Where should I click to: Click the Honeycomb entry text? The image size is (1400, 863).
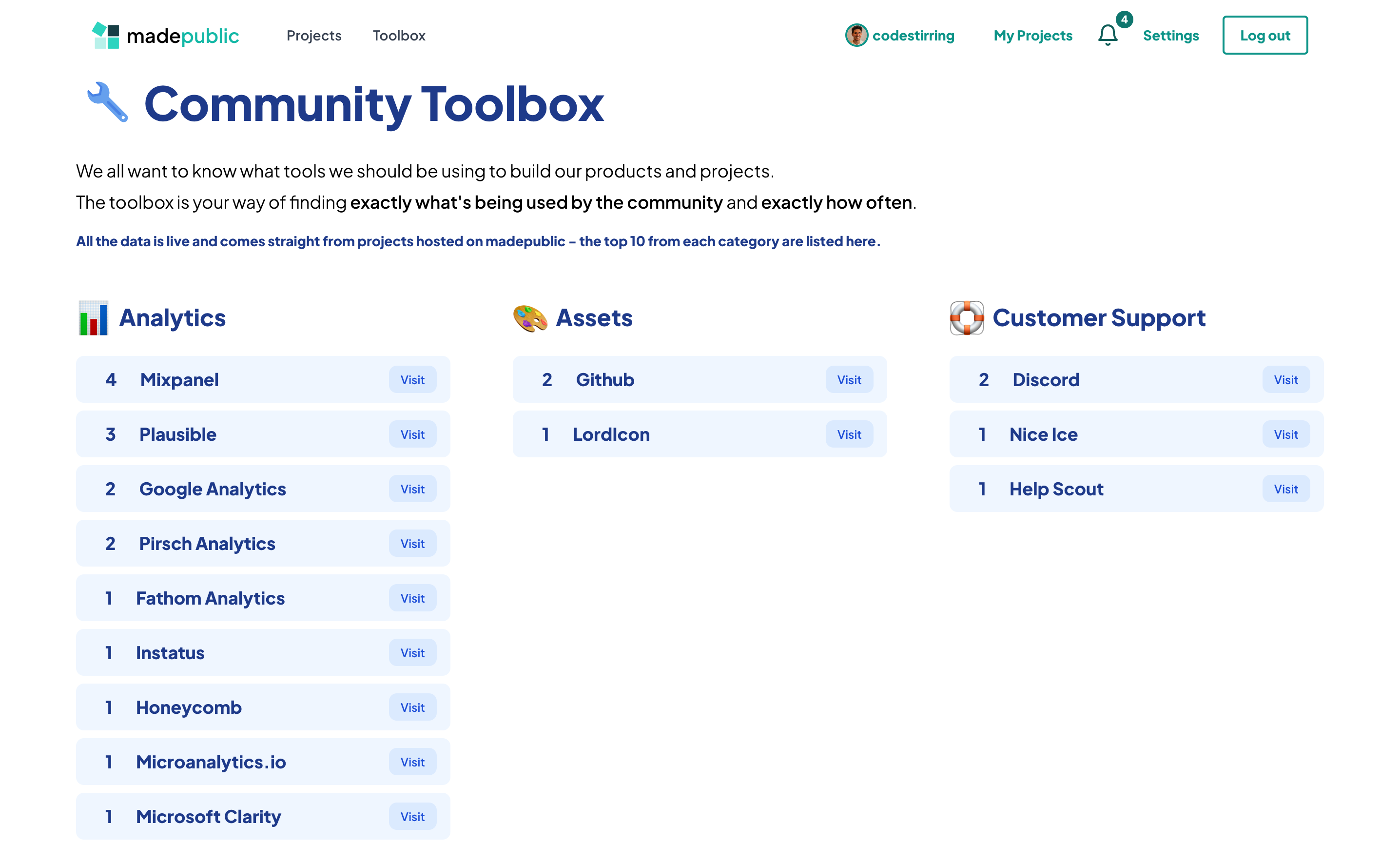point(189,708)
